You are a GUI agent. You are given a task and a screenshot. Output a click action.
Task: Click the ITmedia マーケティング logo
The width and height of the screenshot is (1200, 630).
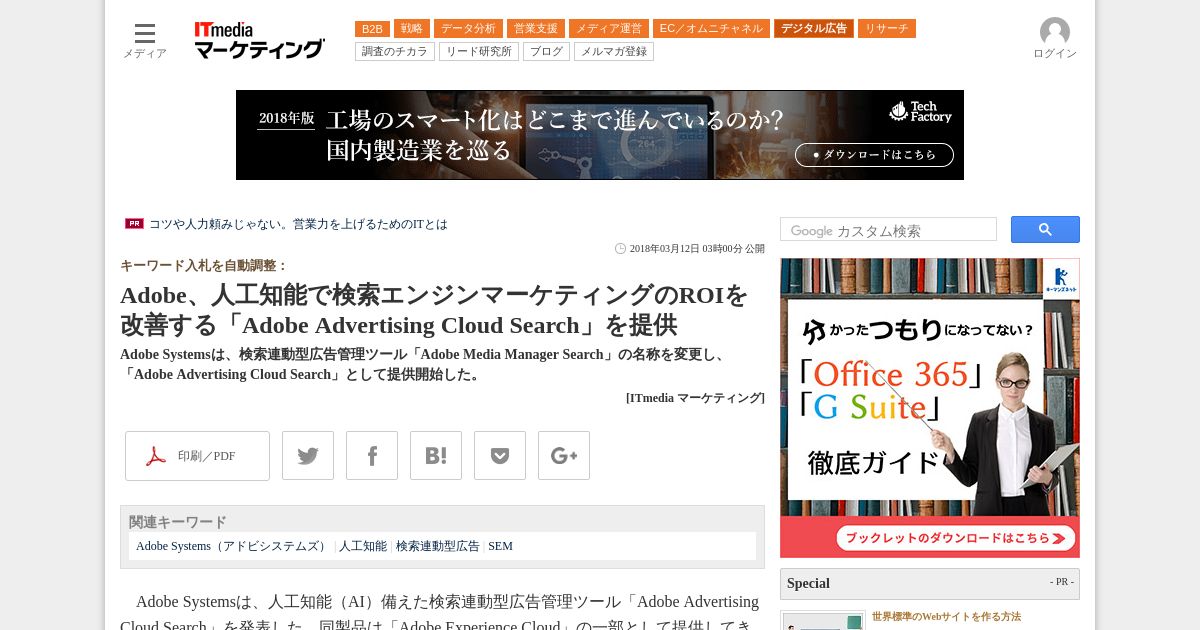click(x=259, y=40)
